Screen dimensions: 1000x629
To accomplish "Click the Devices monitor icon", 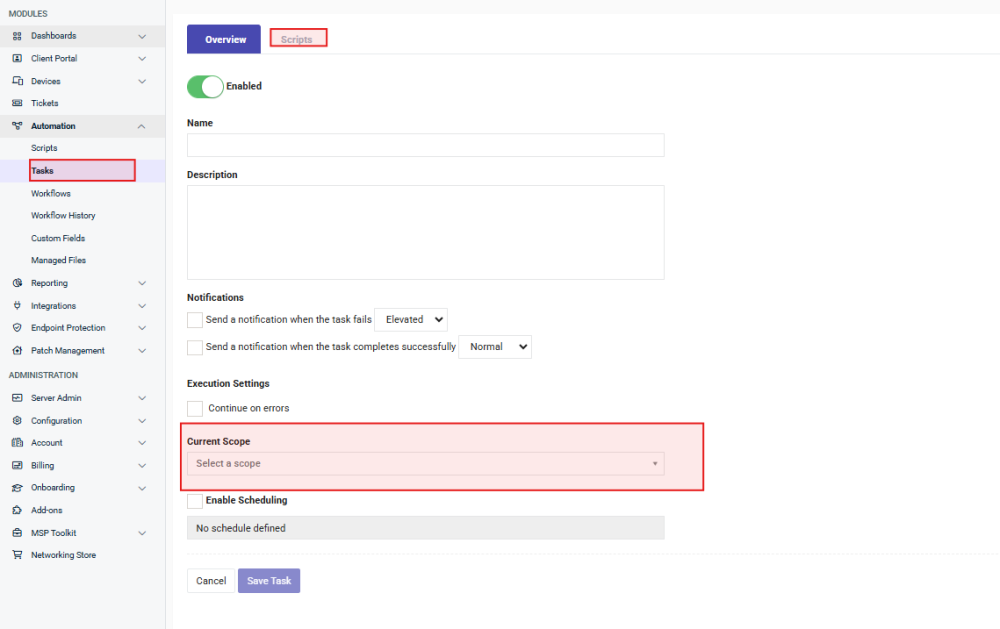I will pyautogui.click(x=17, y=81).
